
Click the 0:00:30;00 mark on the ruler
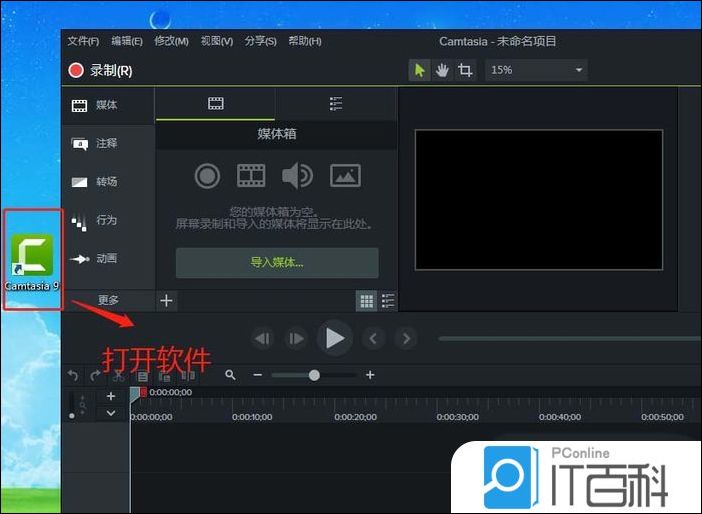(458, 417)
